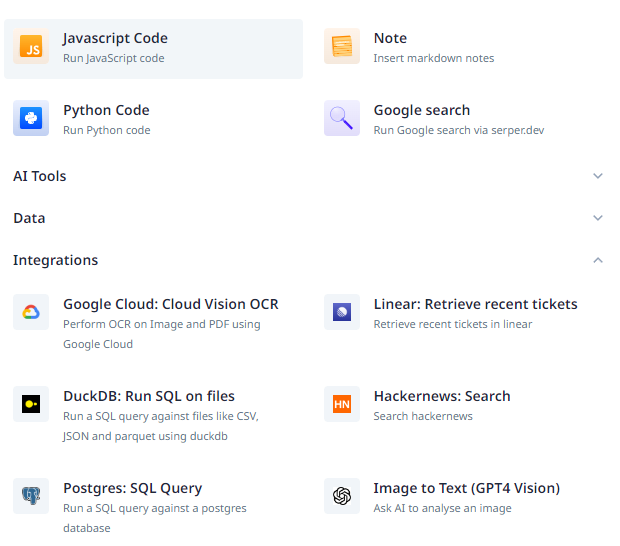Expand the AI Tools section chevron
Image resolution: width=620 pixels, height=546 pixels.
tap(598, 176)
